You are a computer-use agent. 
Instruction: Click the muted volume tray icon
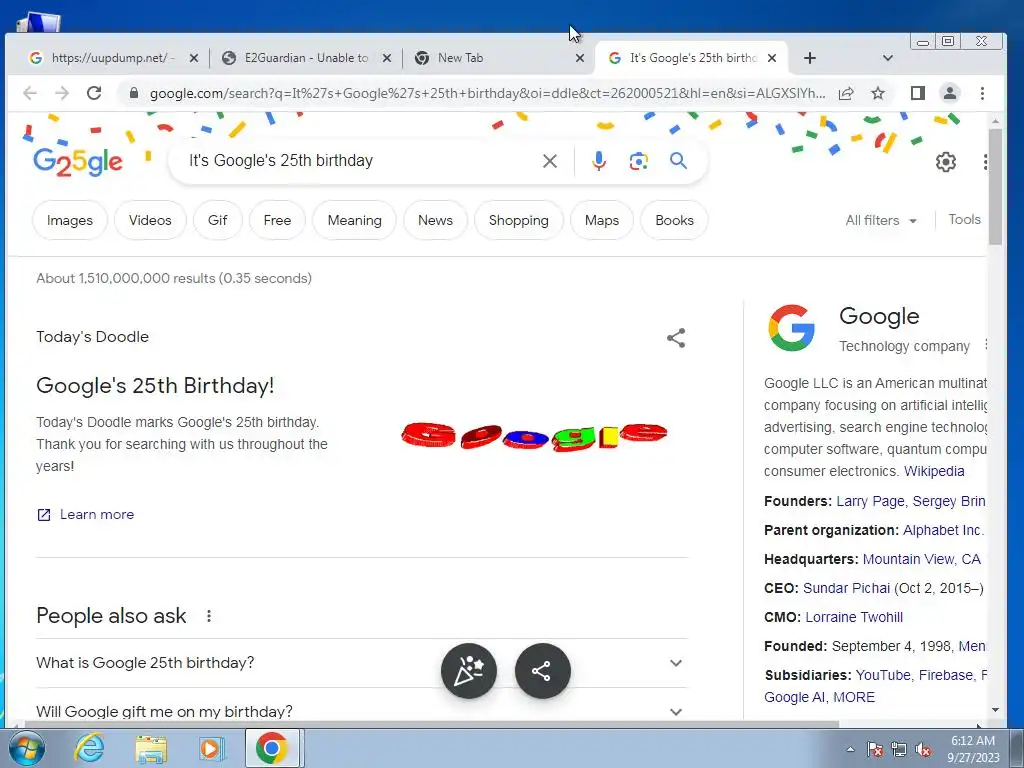click(923, 750)
